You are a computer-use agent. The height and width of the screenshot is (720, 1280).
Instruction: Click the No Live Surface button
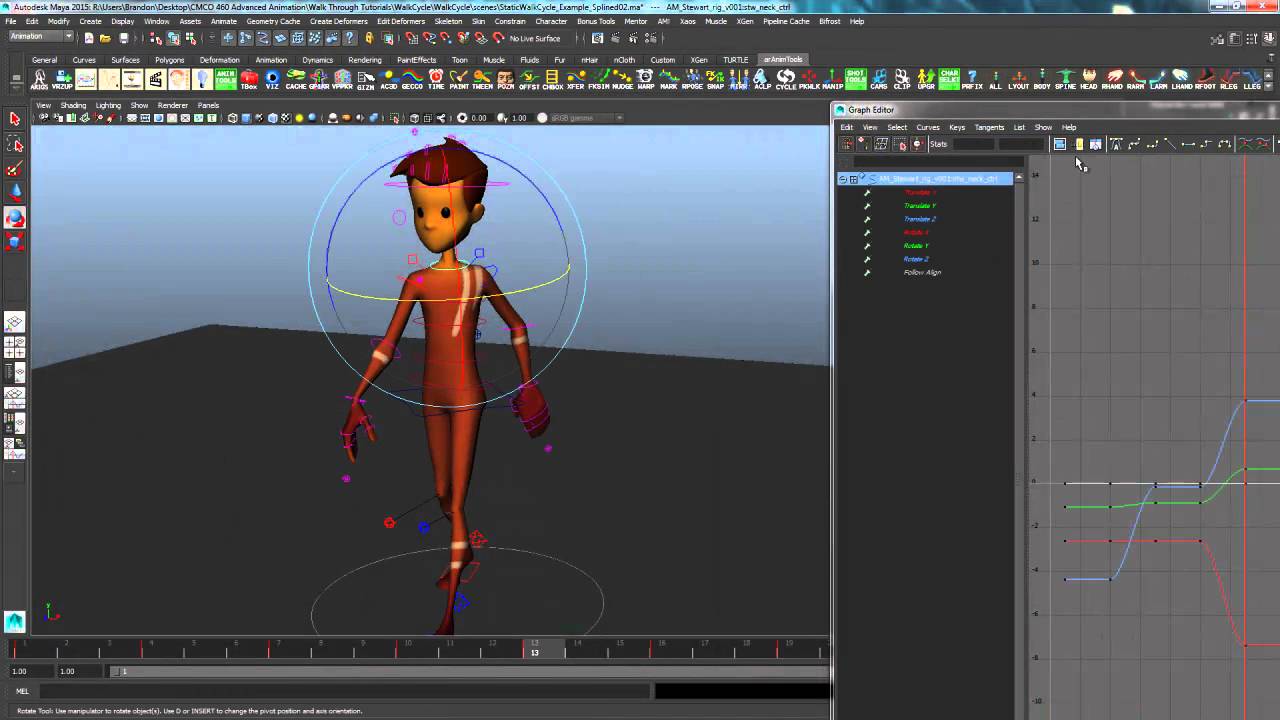tap(535, 38)
